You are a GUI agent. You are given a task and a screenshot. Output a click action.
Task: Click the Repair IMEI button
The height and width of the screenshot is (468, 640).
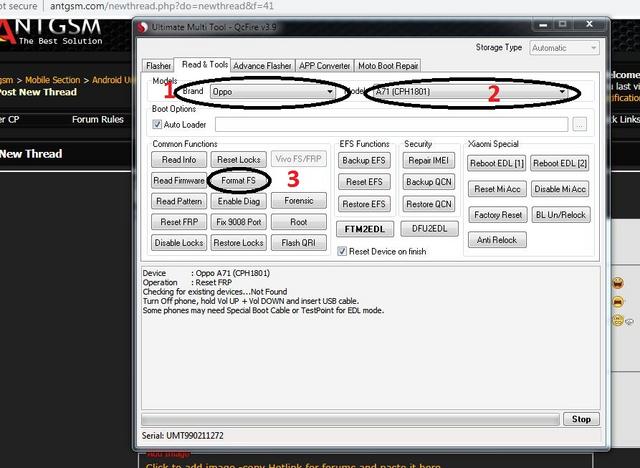(x=429, y=160)
